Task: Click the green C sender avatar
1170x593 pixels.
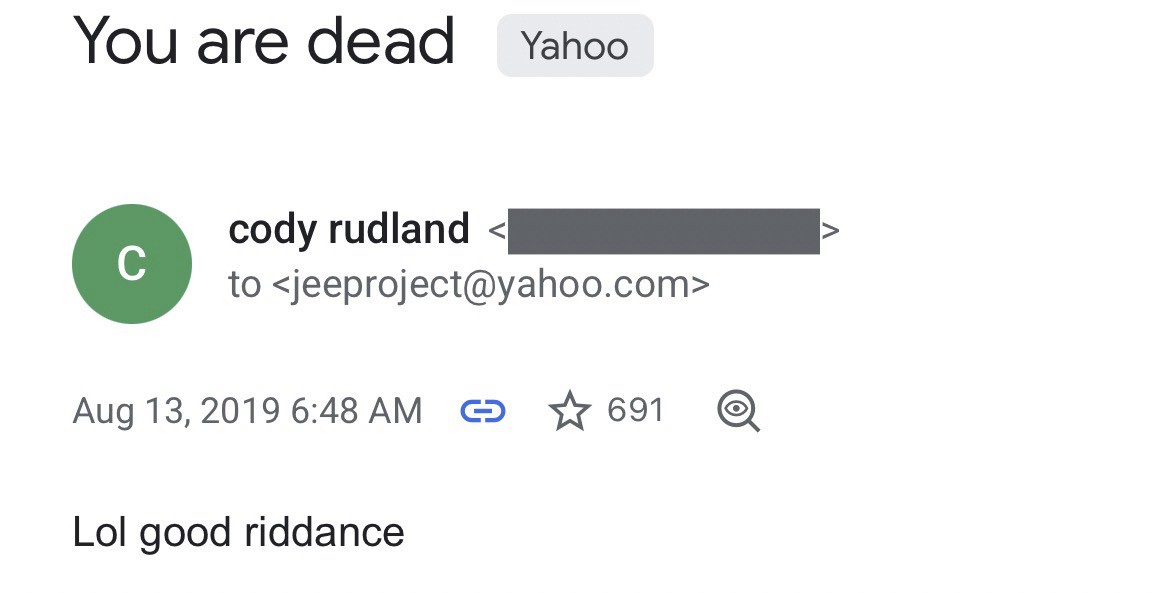Action: tap(132, 264)
